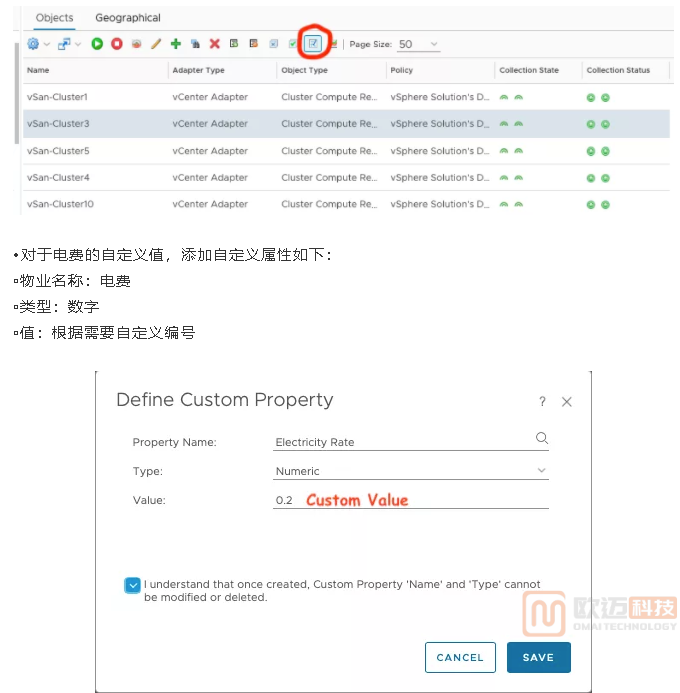
Task: Click the discover objects binoculars icon
Action: 195,44
